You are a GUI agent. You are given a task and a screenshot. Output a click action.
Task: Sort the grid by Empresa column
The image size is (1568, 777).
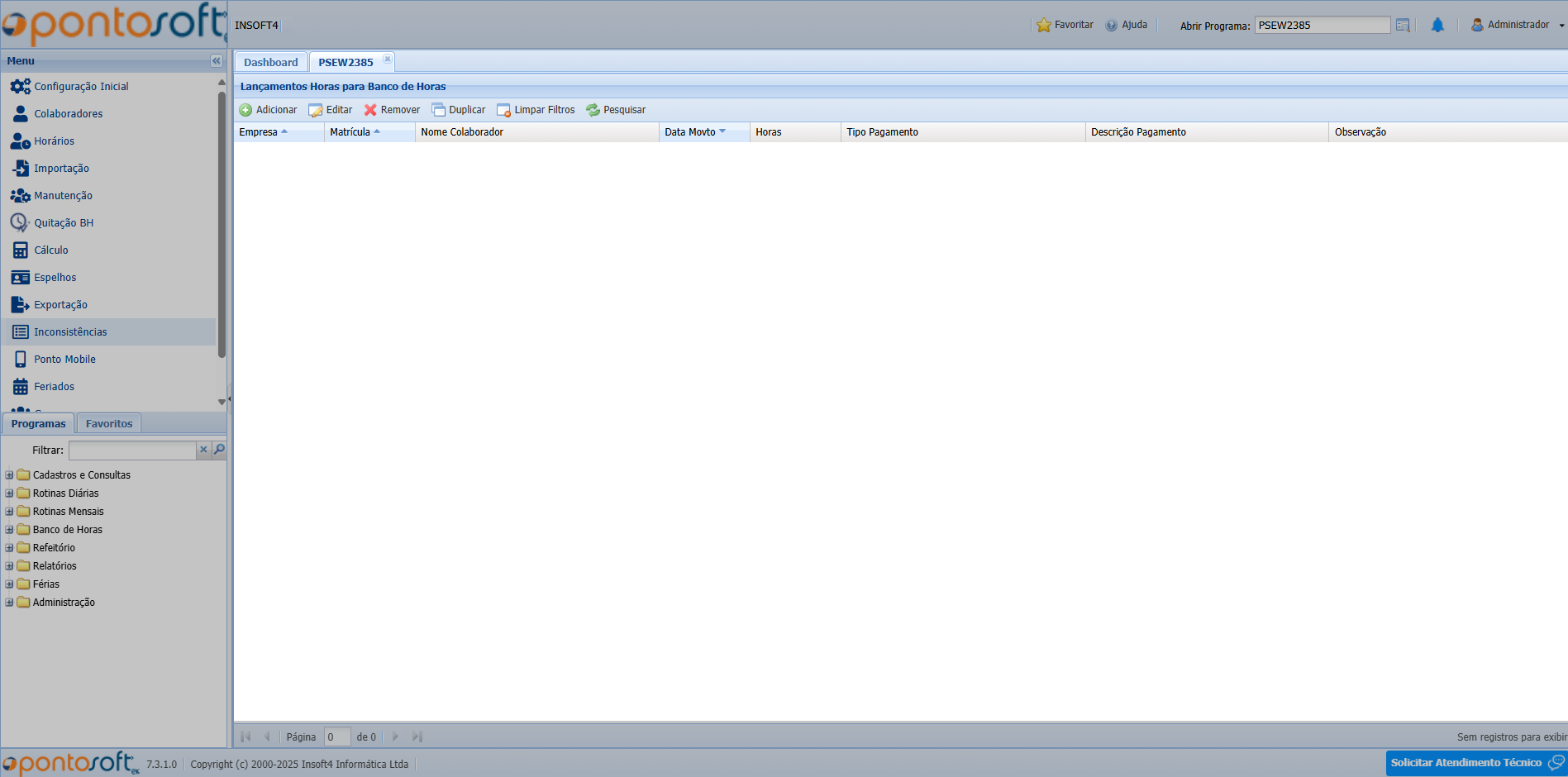(259, 132)
